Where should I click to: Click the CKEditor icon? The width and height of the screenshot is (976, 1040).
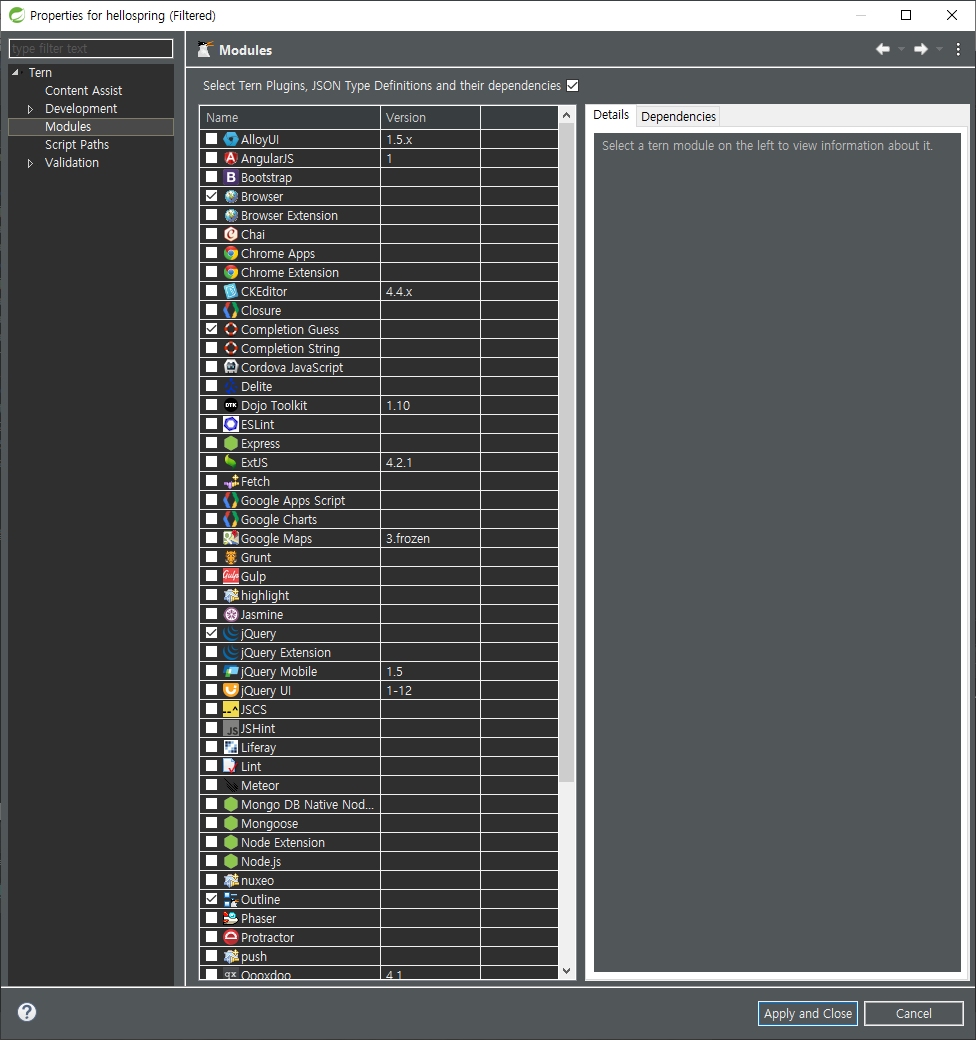click(231, 291)
